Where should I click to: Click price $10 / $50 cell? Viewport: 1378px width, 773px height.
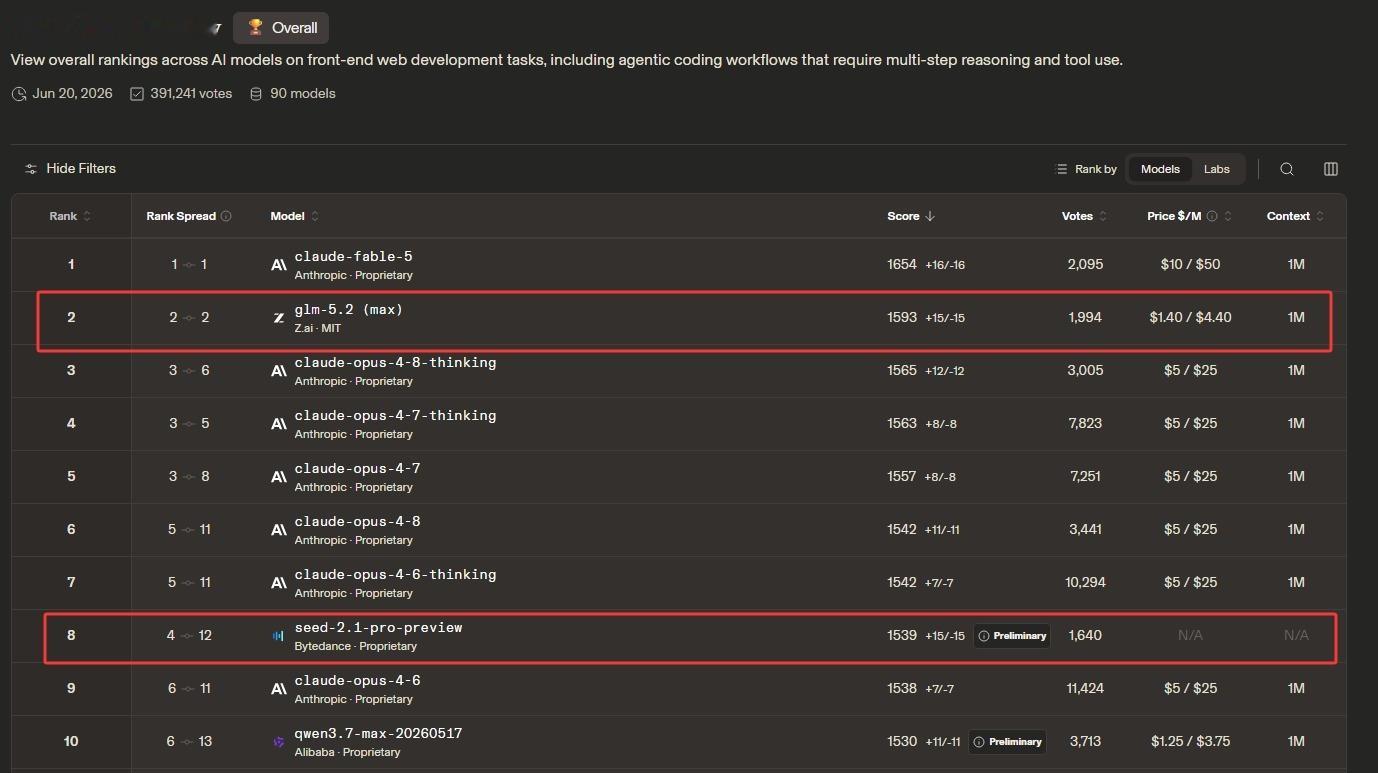(1190, 265)
